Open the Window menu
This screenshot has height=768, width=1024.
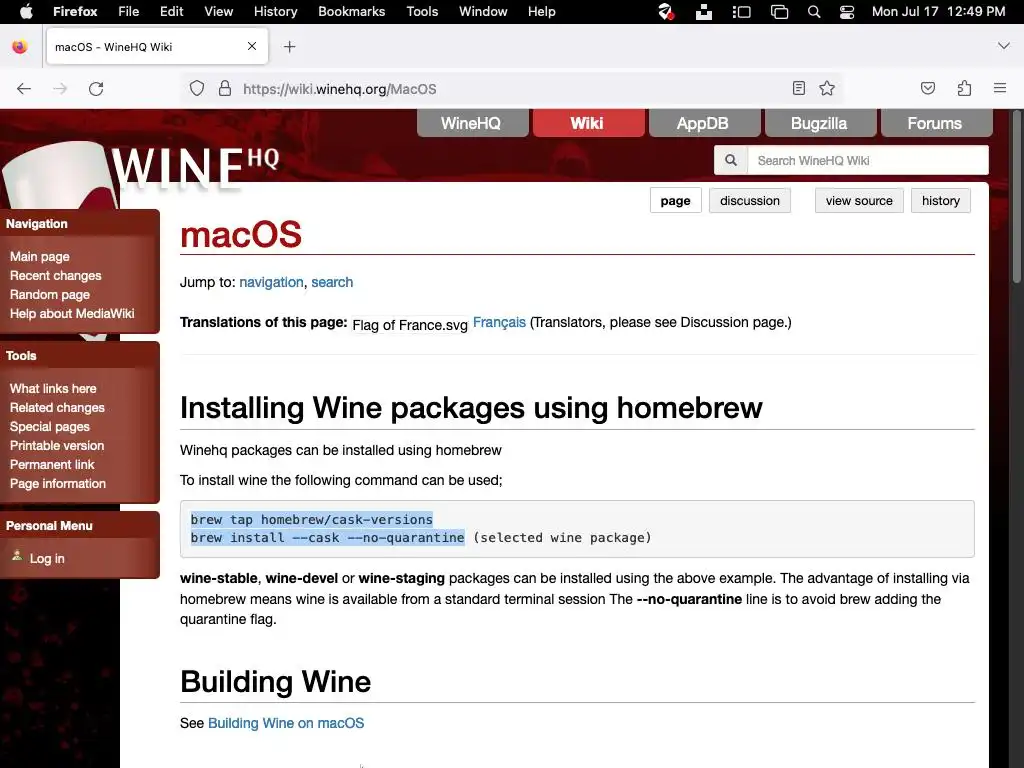483,11
